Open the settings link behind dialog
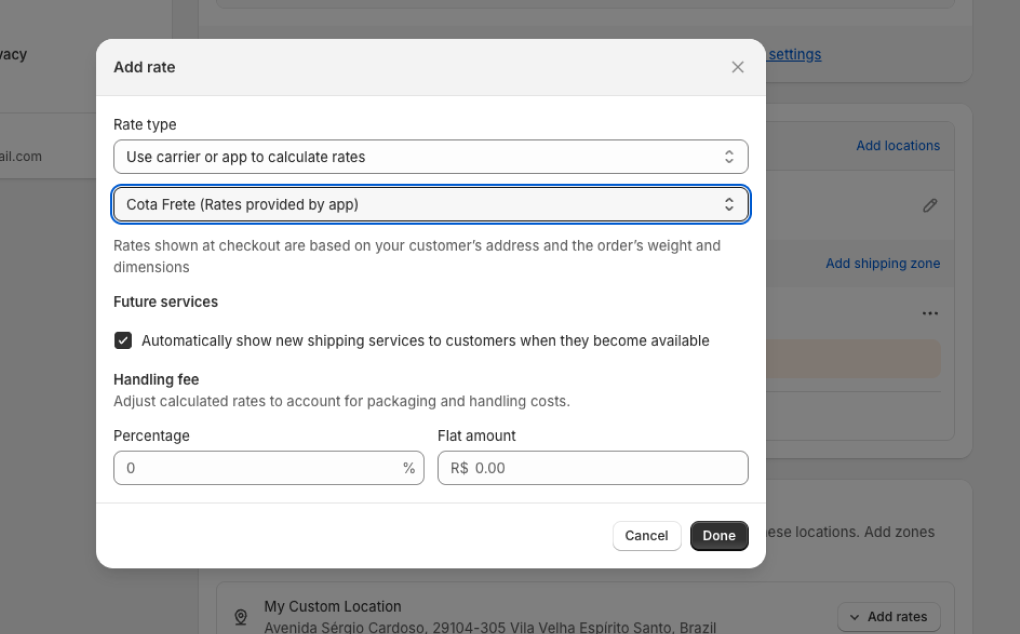Viewport: 1020px width, 634px height. [795, 55]
